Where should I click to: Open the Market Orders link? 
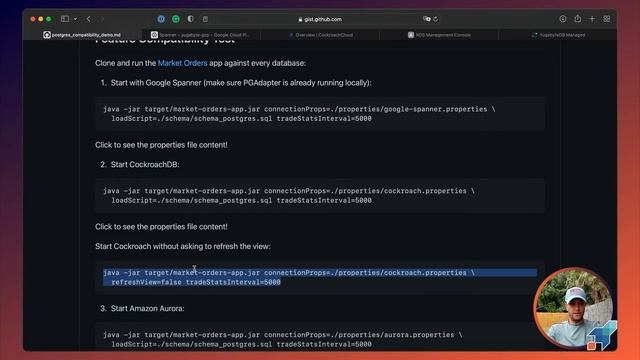click(182, 63)
